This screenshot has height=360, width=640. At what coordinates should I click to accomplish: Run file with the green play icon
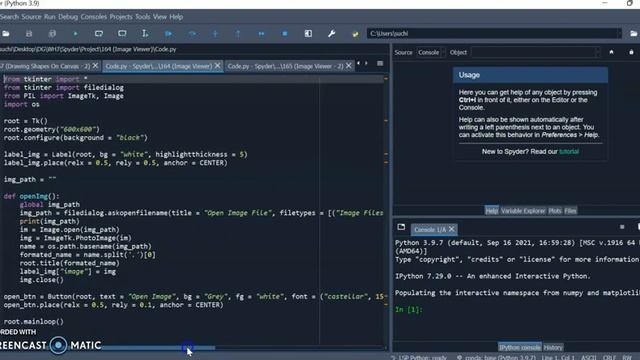coord(76,33)
